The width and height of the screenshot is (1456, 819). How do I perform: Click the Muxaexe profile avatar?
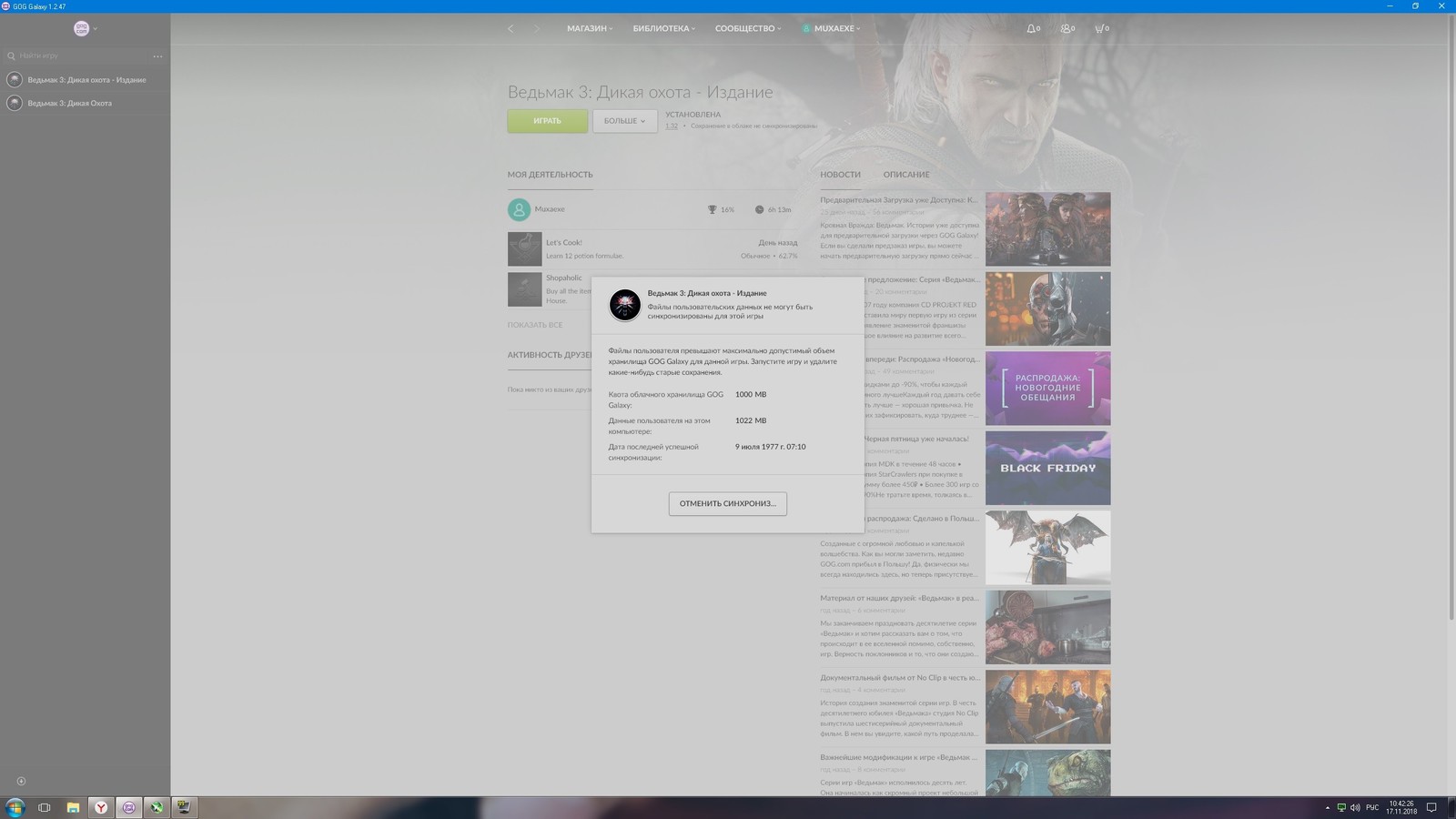(x=519, y=209)
